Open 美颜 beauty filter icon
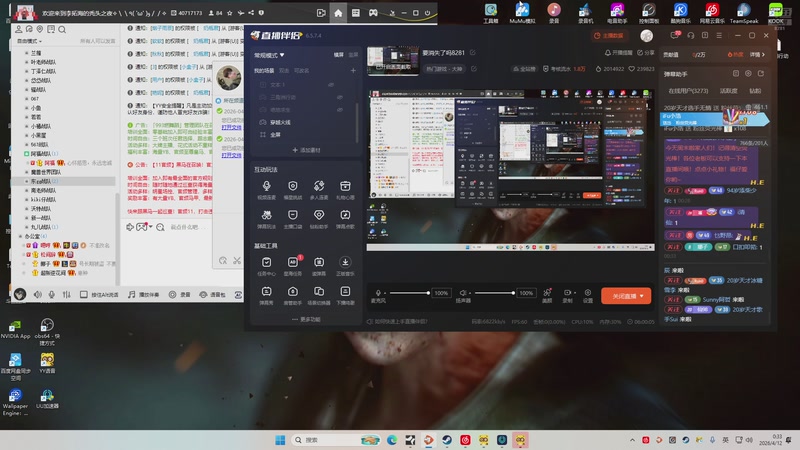The image size is (800, 450). click(547, 295)
